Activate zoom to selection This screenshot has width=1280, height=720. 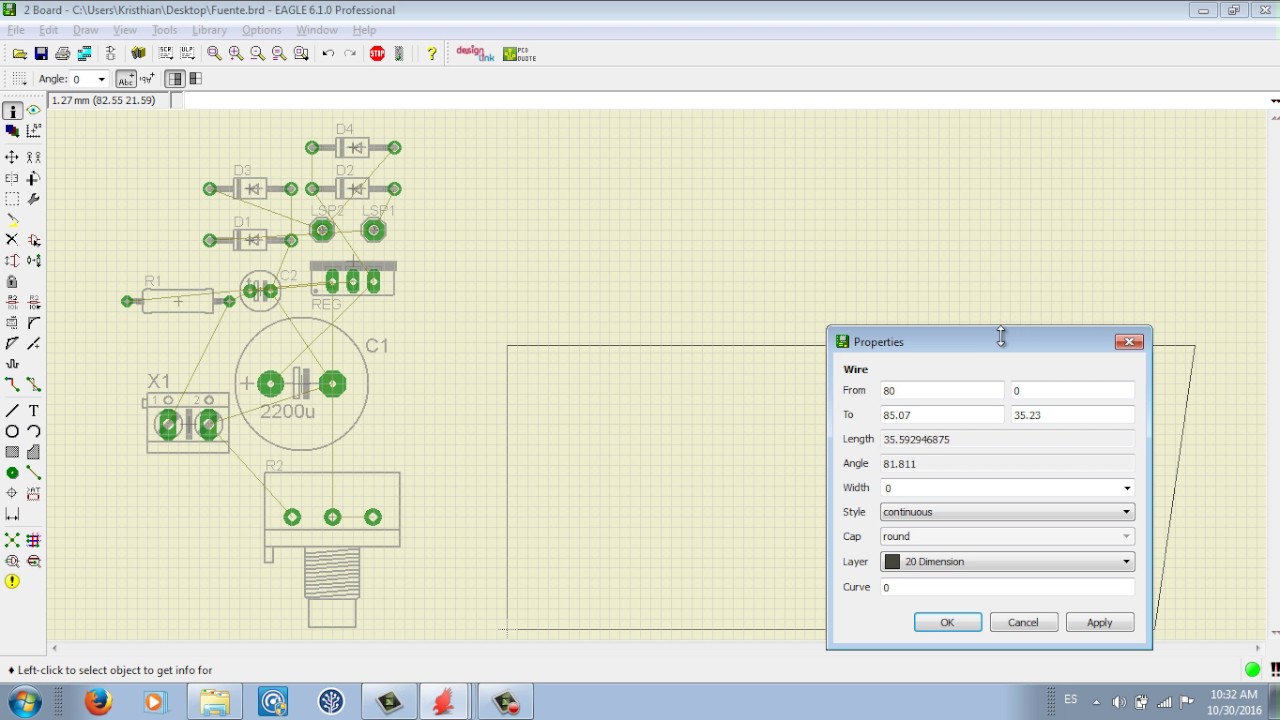pos(301,53)
